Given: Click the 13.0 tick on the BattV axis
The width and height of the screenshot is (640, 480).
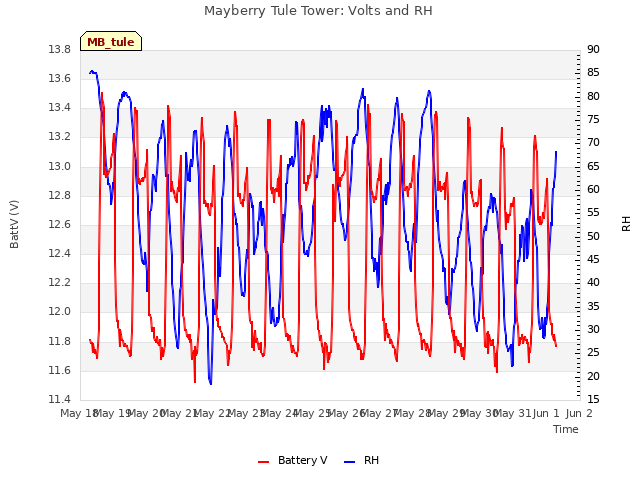Looking at the screenshot, I should [60, 167].
